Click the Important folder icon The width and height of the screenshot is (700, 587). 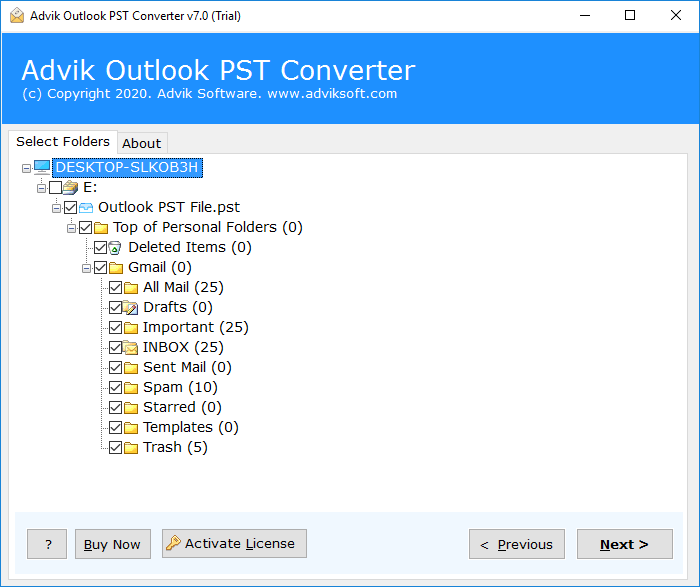[131, 328]
